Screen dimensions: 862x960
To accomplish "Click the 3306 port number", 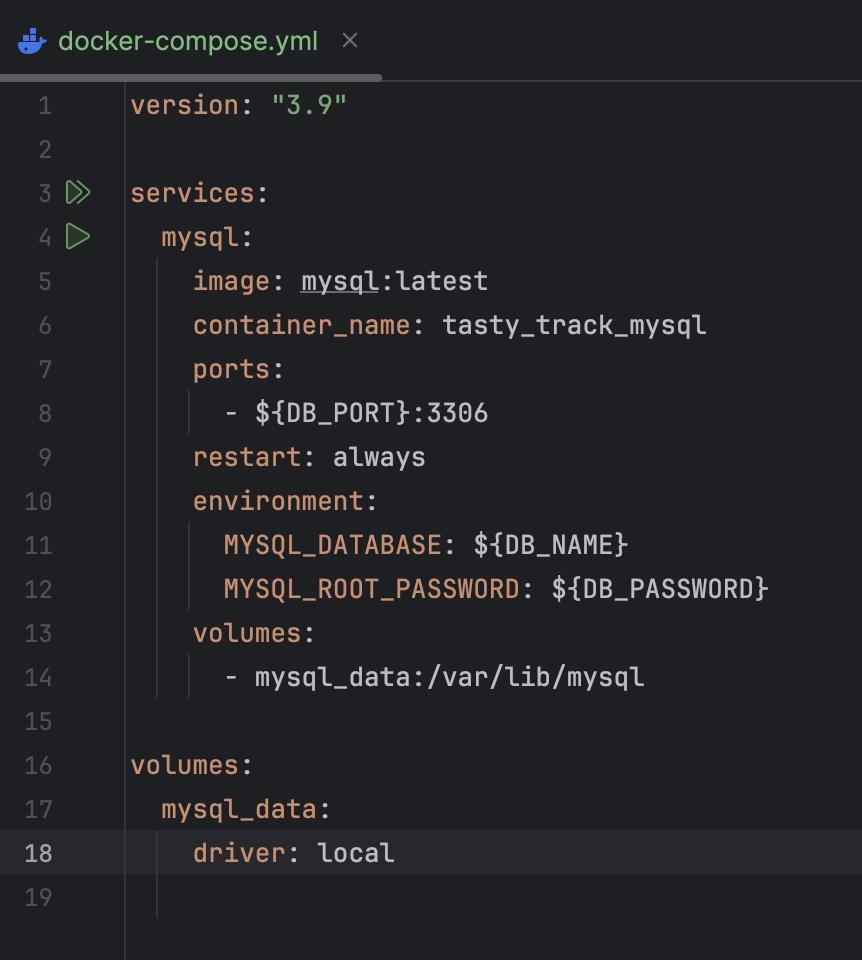I will [457, 413].
